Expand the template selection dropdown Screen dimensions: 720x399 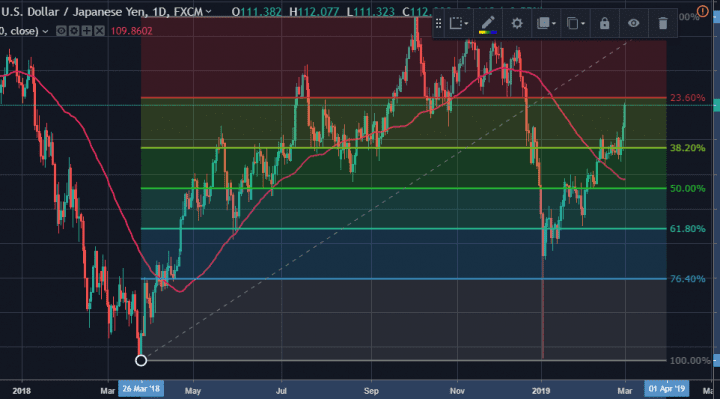(x=458, y=23)
